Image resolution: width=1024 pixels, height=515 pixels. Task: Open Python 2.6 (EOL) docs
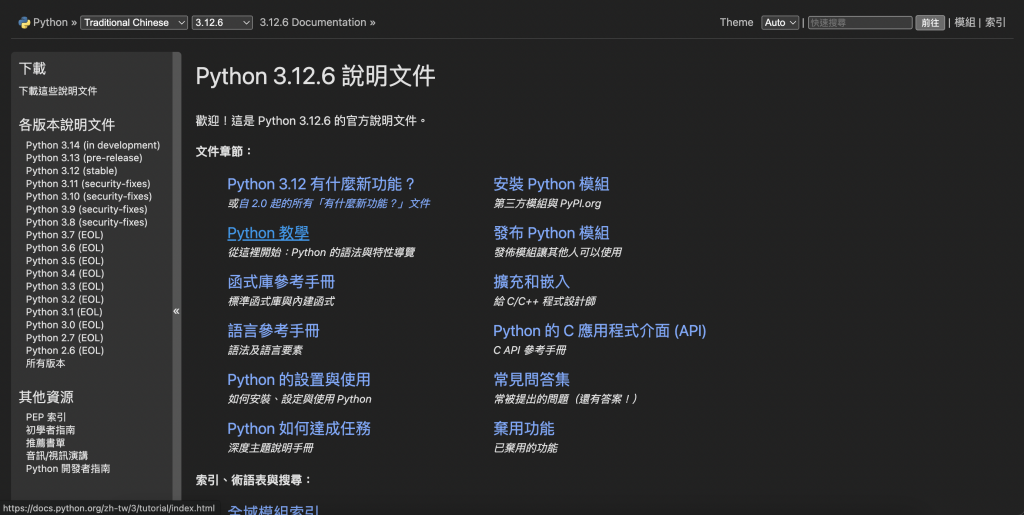[x=65, y=351]
